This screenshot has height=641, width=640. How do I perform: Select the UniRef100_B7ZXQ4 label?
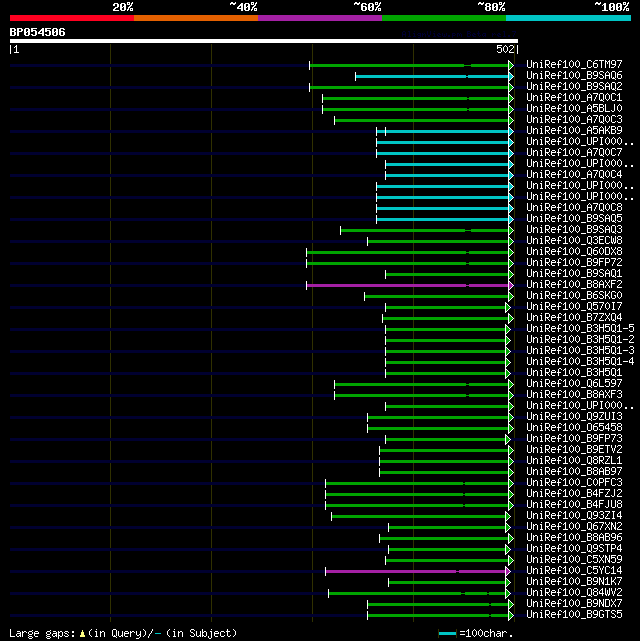(574, 318)
